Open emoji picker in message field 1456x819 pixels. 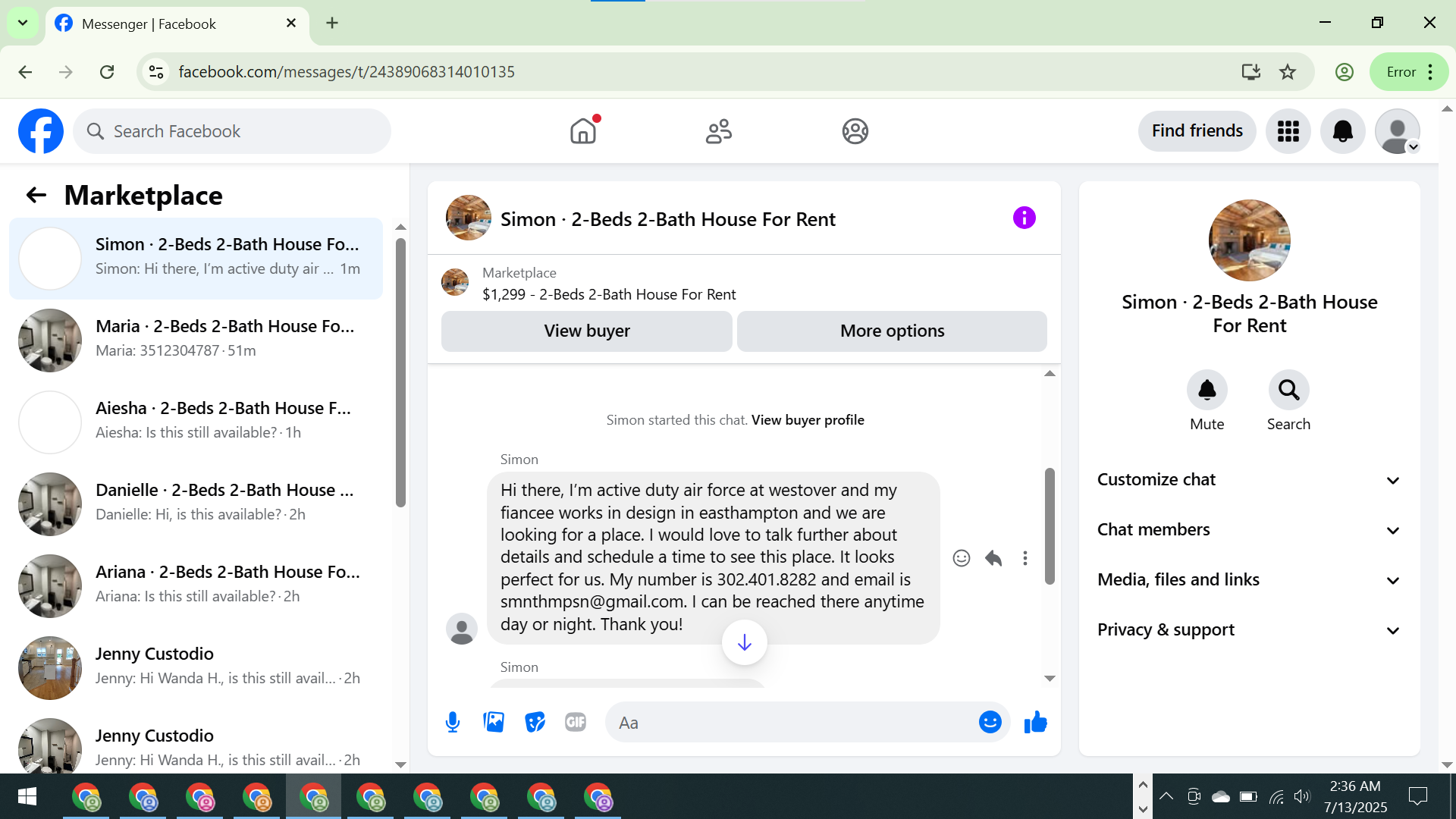tap(990, 722)
